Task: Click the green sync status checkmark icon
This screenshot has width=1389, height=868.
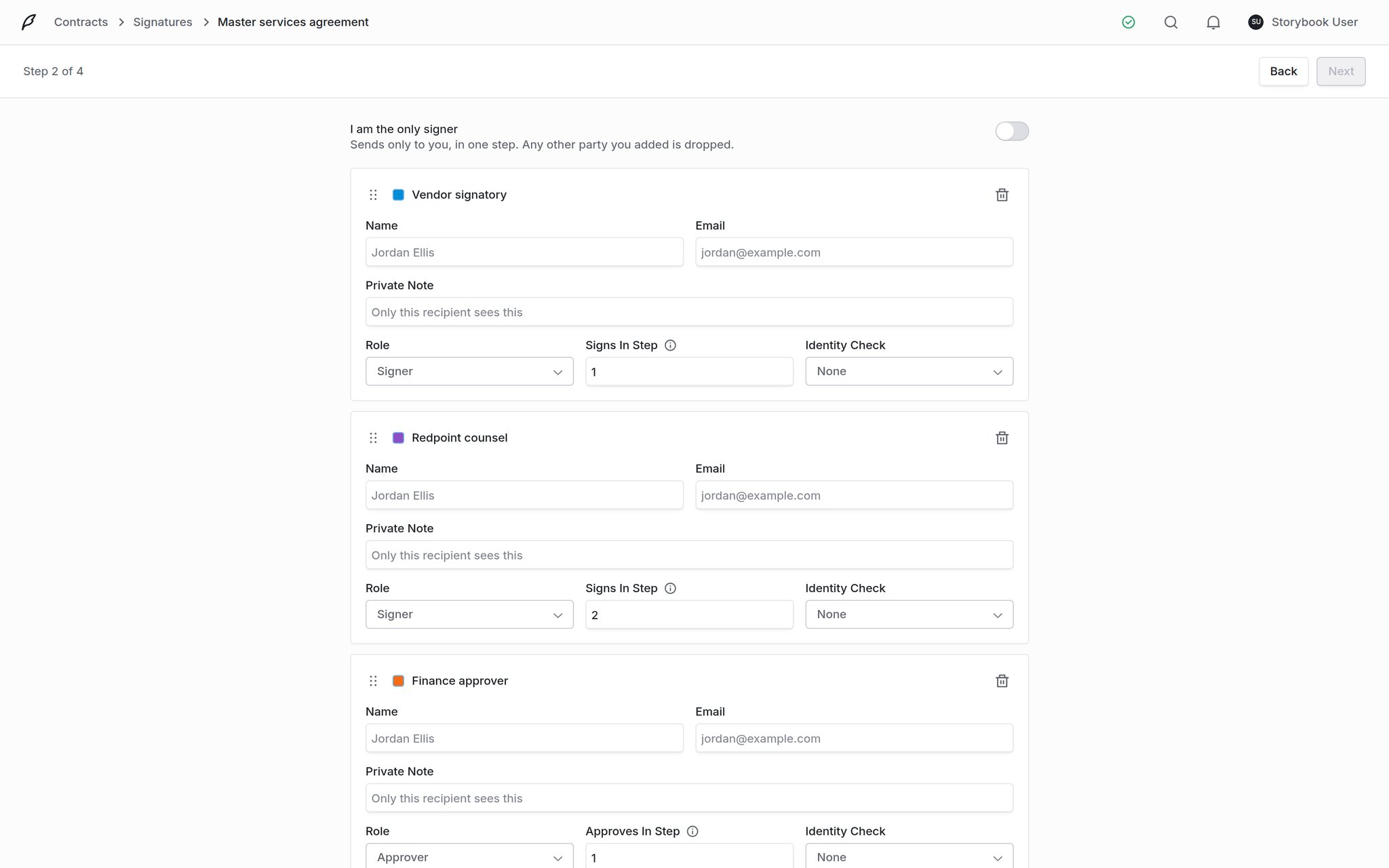Action: click(x=1129, y=22)
